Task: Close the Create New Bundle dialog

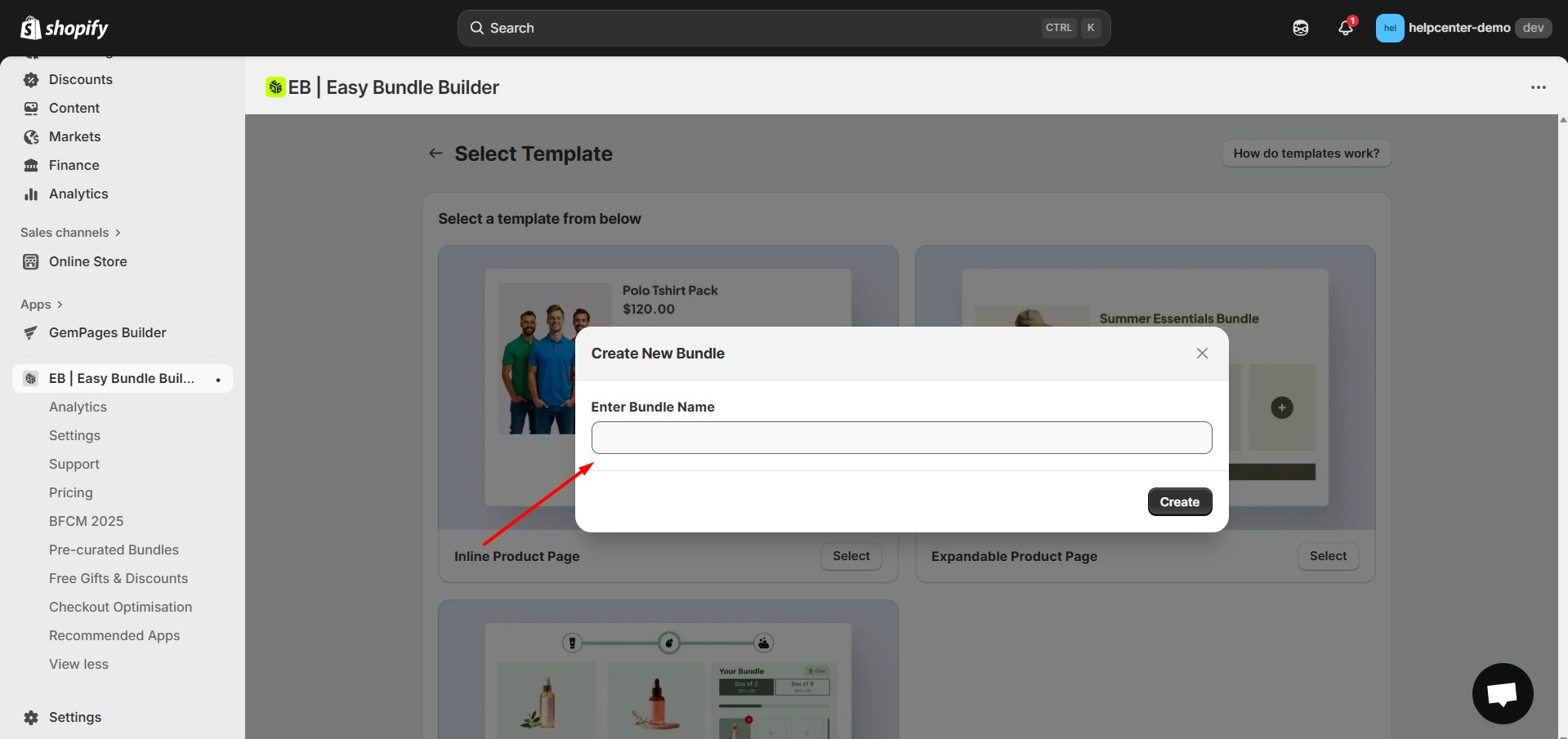Action: click(1202, 354)
